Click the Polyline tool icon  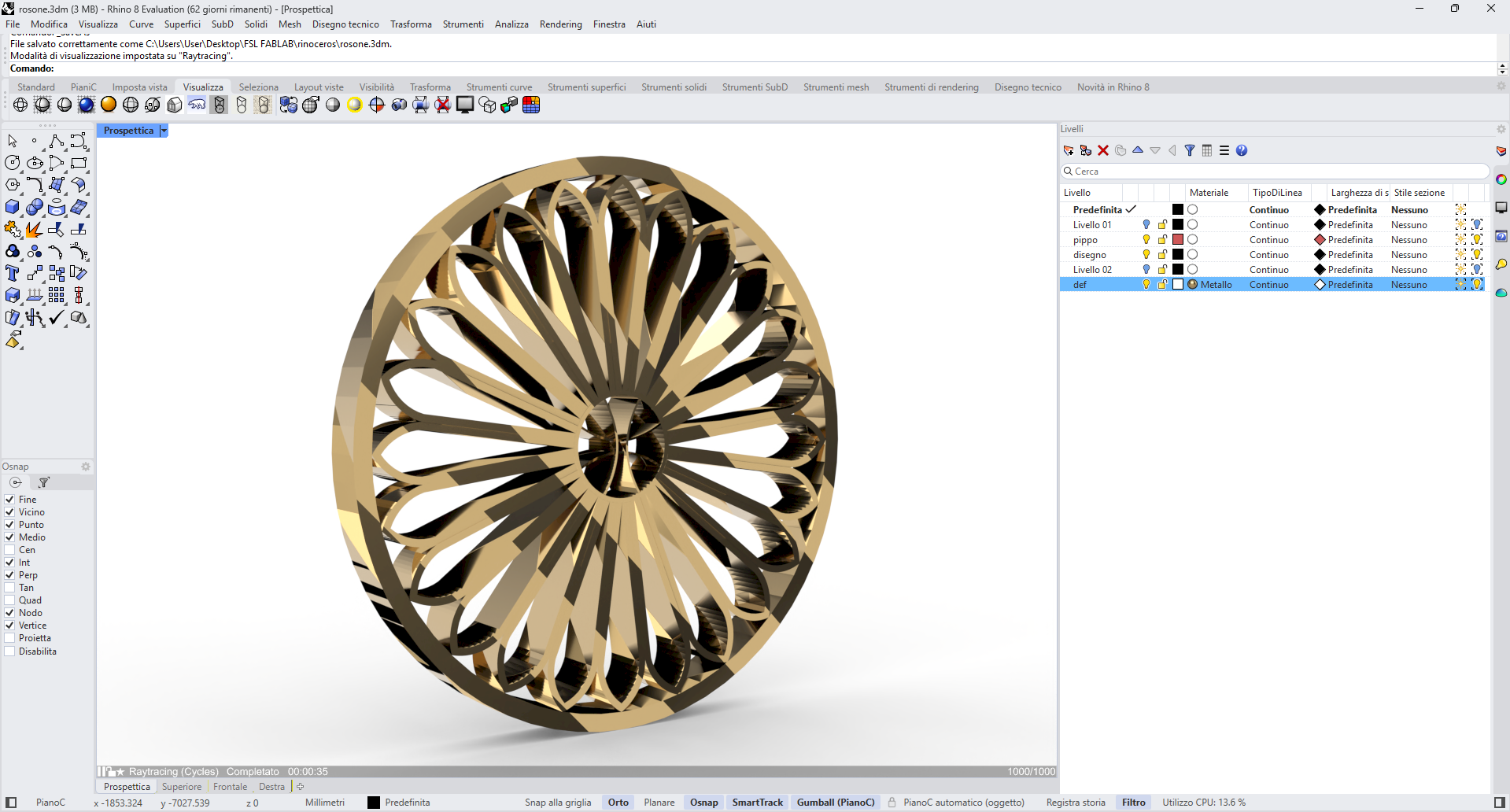[56, 141]
